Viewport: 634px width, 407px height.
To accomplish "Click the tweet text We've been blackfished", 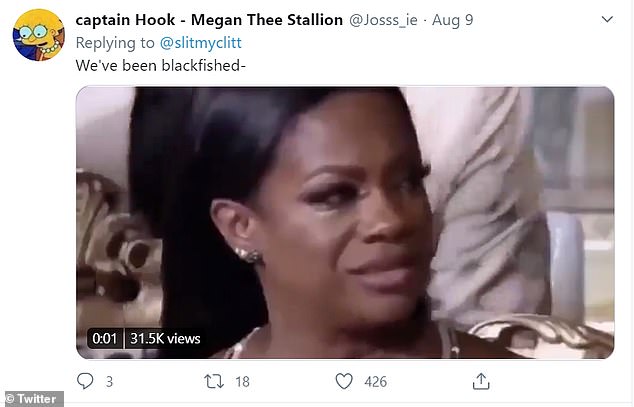I will pos(161,65).
